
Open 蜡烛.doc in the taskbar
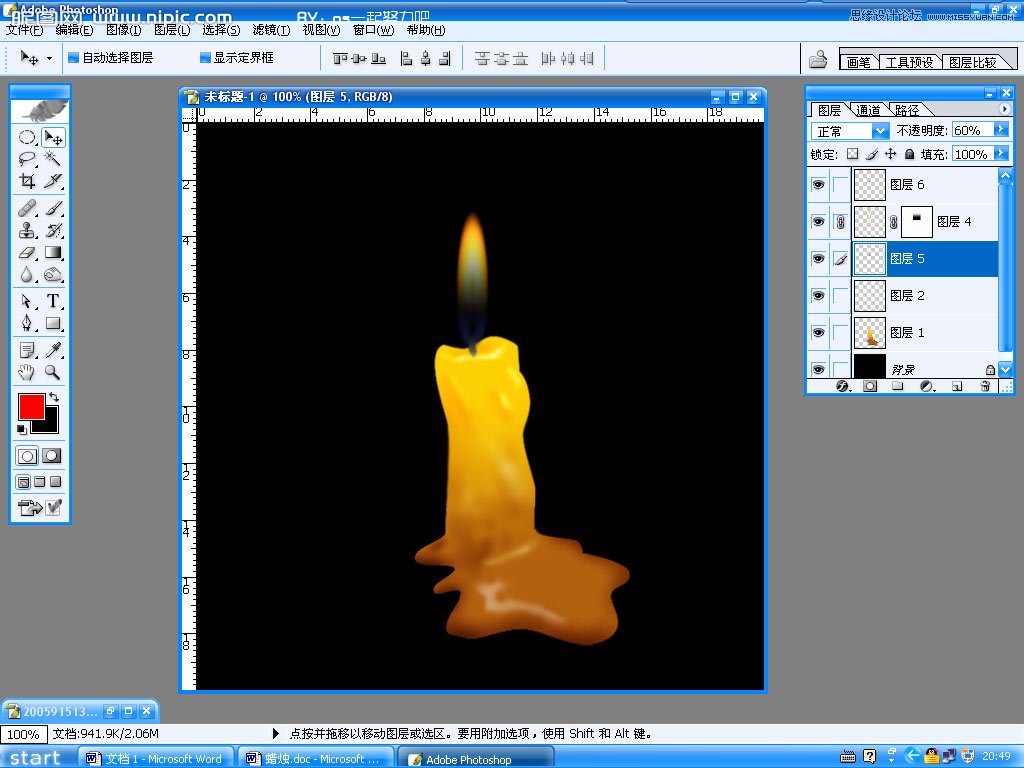[315, 759]
